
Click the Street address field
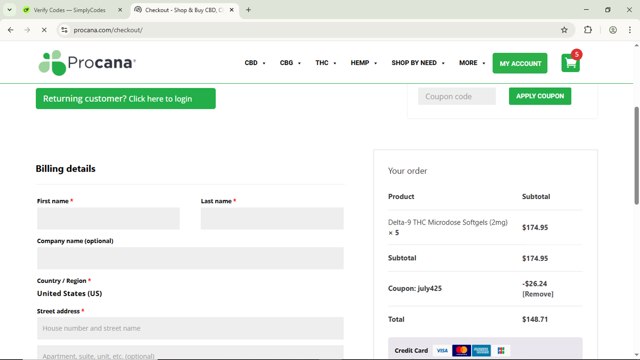tap(190, 328)
